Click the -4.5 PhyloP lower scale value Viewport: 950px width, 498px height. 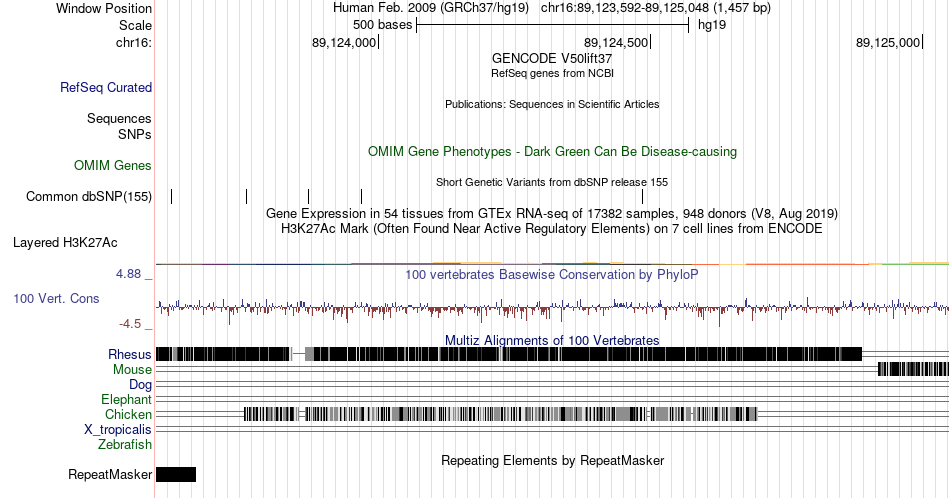(x=130, y=324)
